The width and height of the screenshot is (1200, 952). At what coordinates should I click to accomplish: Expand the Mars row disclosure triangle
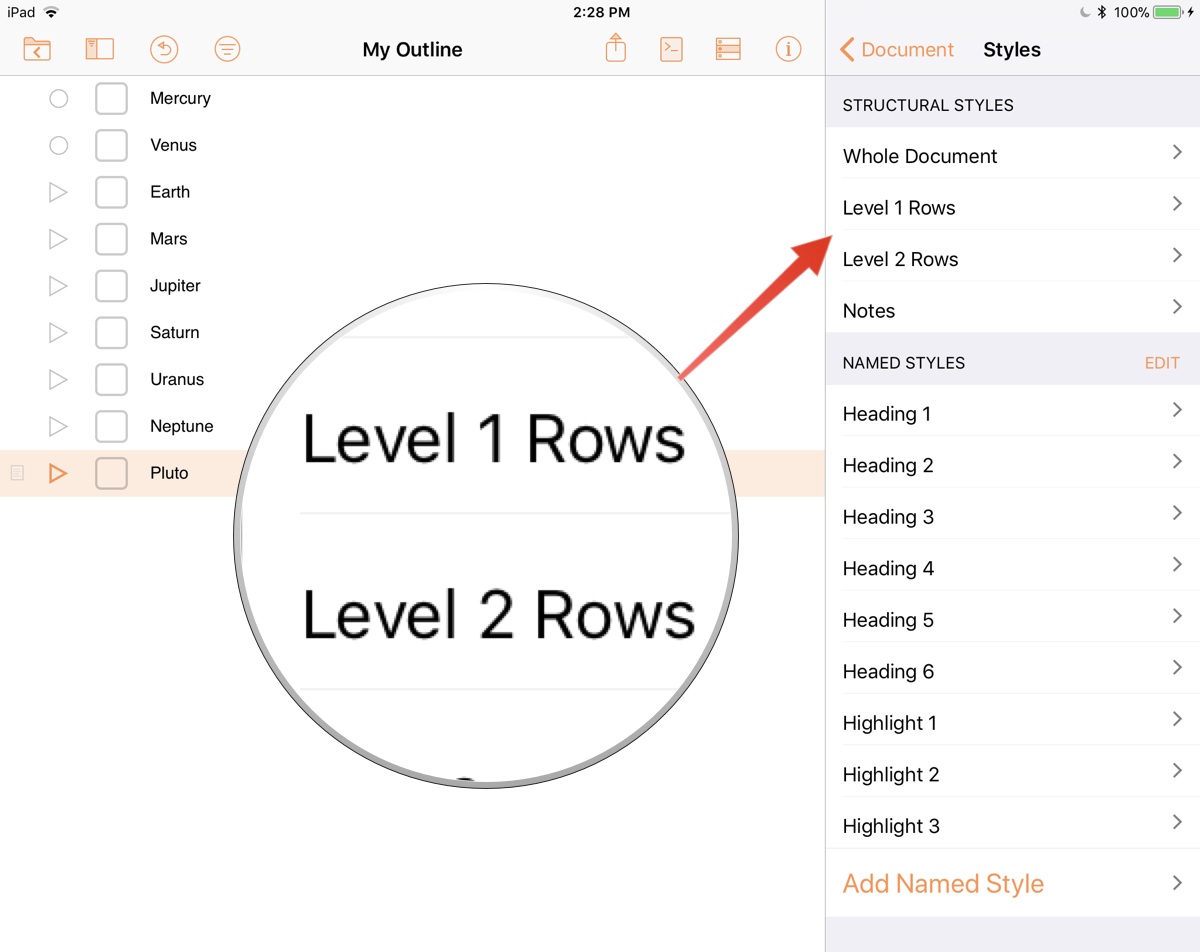[58, 239]
